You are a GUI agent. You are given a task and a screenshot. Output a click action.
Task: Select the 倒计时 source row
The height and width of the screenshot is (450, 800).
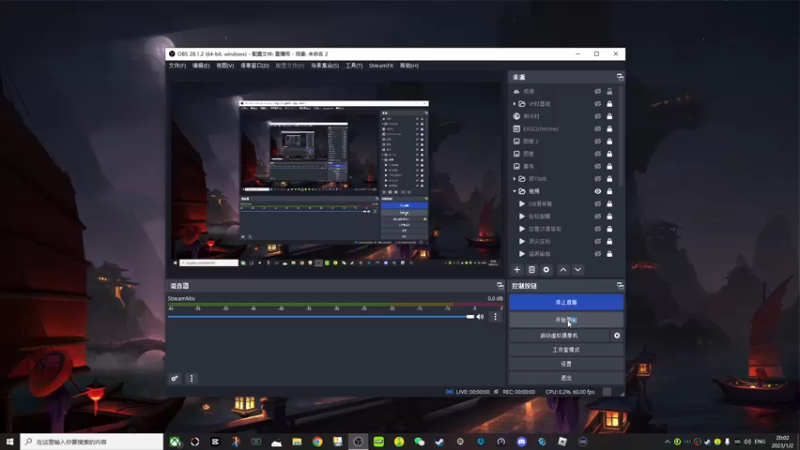pyautogui.click(x=565, y=116)
